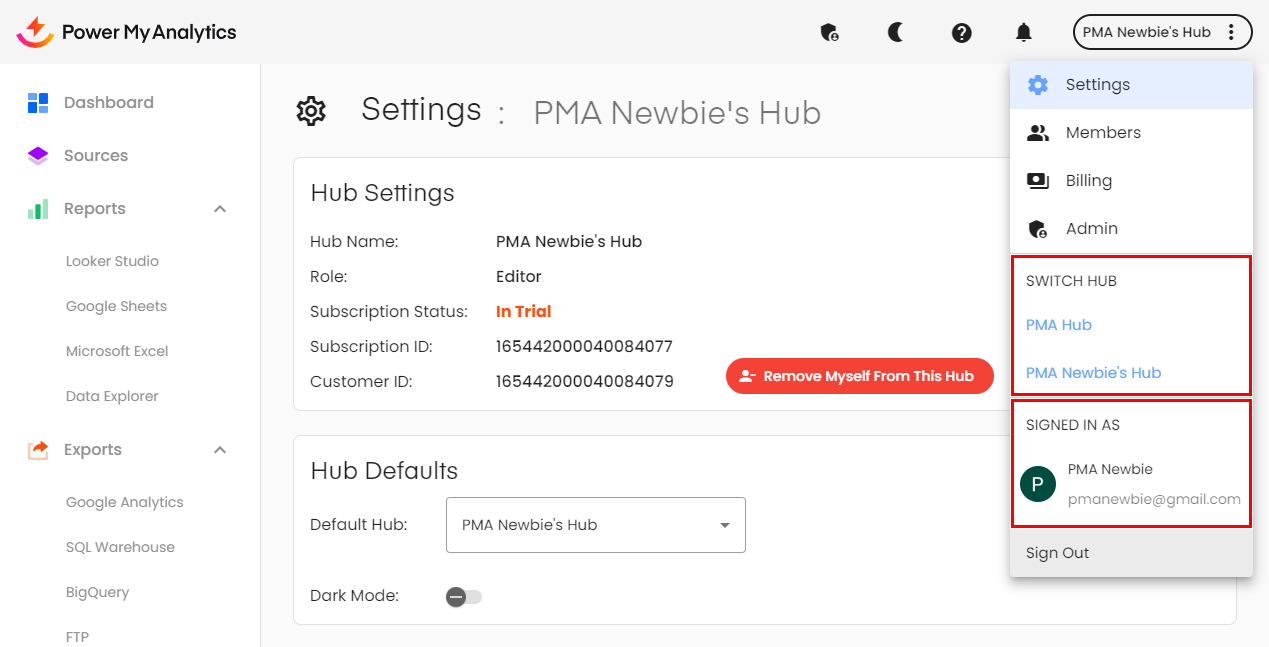Toggle dark mode via the moon icon
Viewport: 1269px width, 647px height.
(x=896, y=33)
